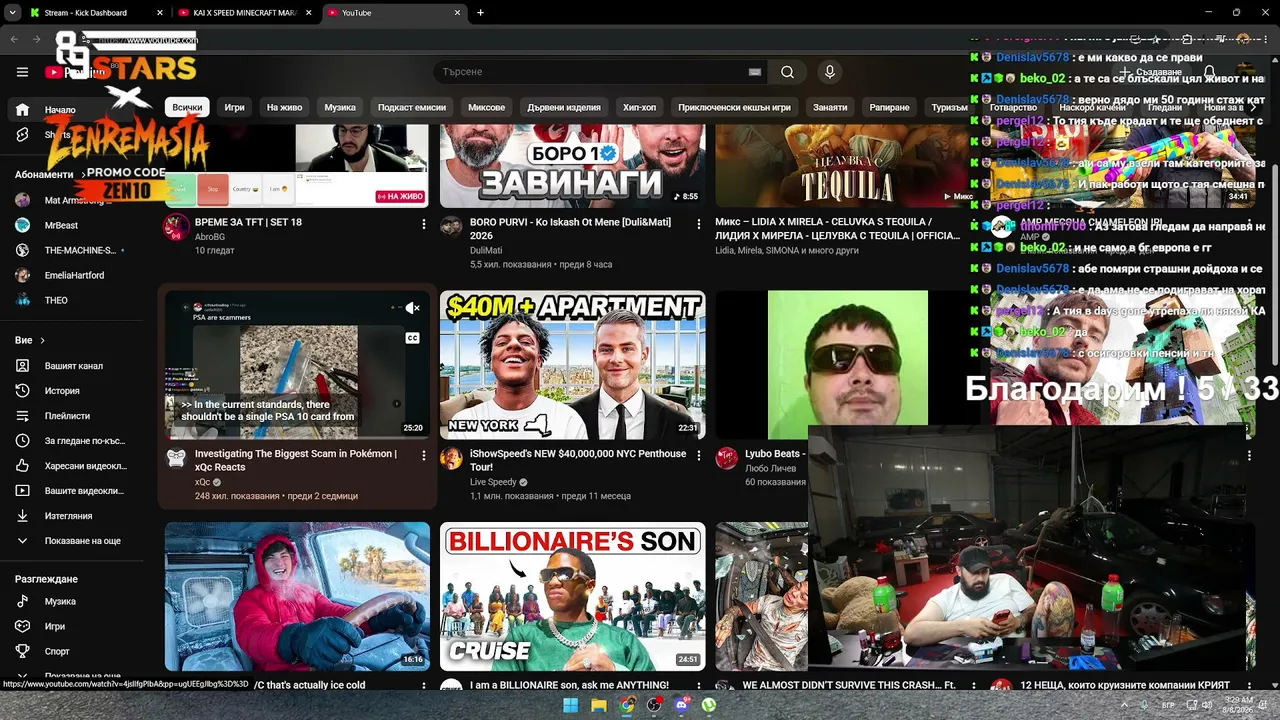Select the Хип-хоп filter chip

[640, 107]
